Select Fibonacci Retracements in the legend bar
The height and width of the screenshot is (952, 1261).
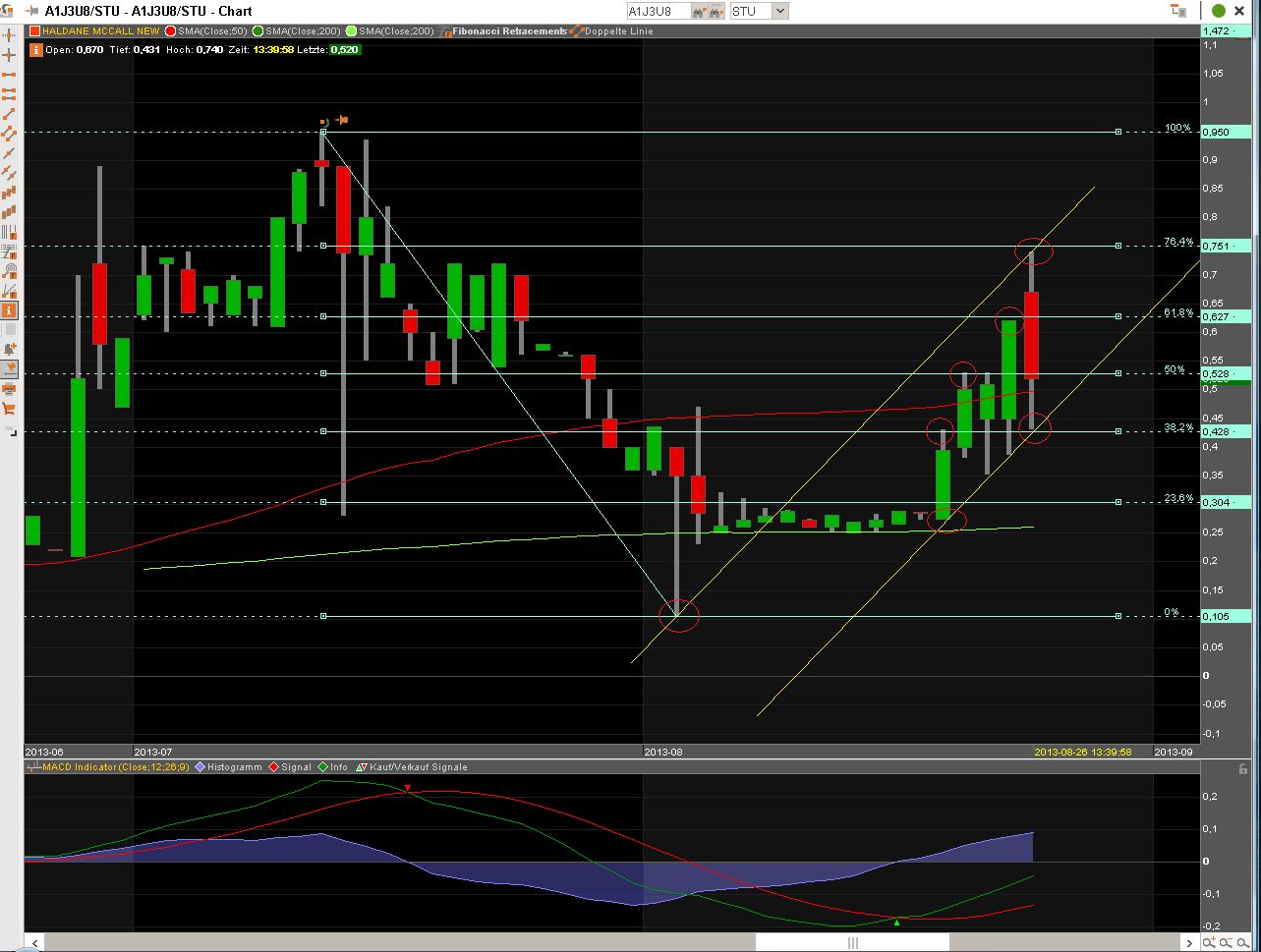(503, 31)
